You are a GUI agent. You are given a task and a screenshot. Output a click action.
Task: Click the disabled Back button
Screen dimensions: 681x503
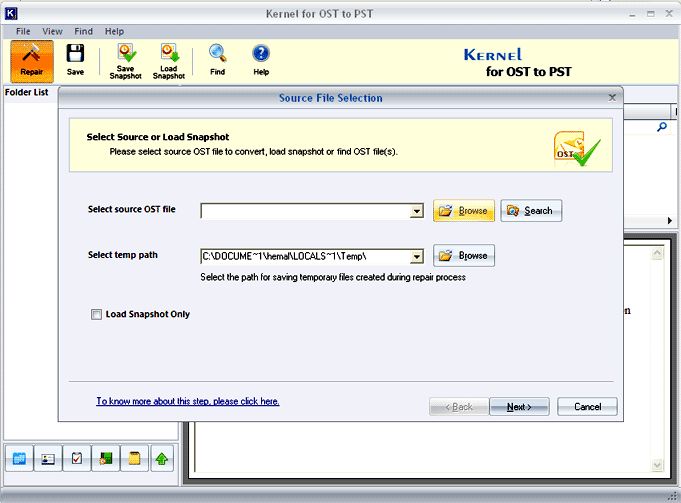tap(459, 407)
